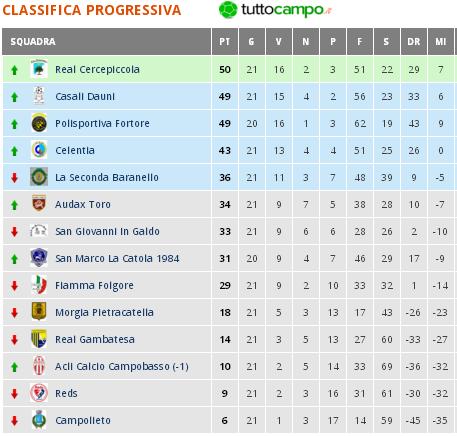Click the Campolieto club crest
The image size is (457, 436).
click(x=39, y=420)
